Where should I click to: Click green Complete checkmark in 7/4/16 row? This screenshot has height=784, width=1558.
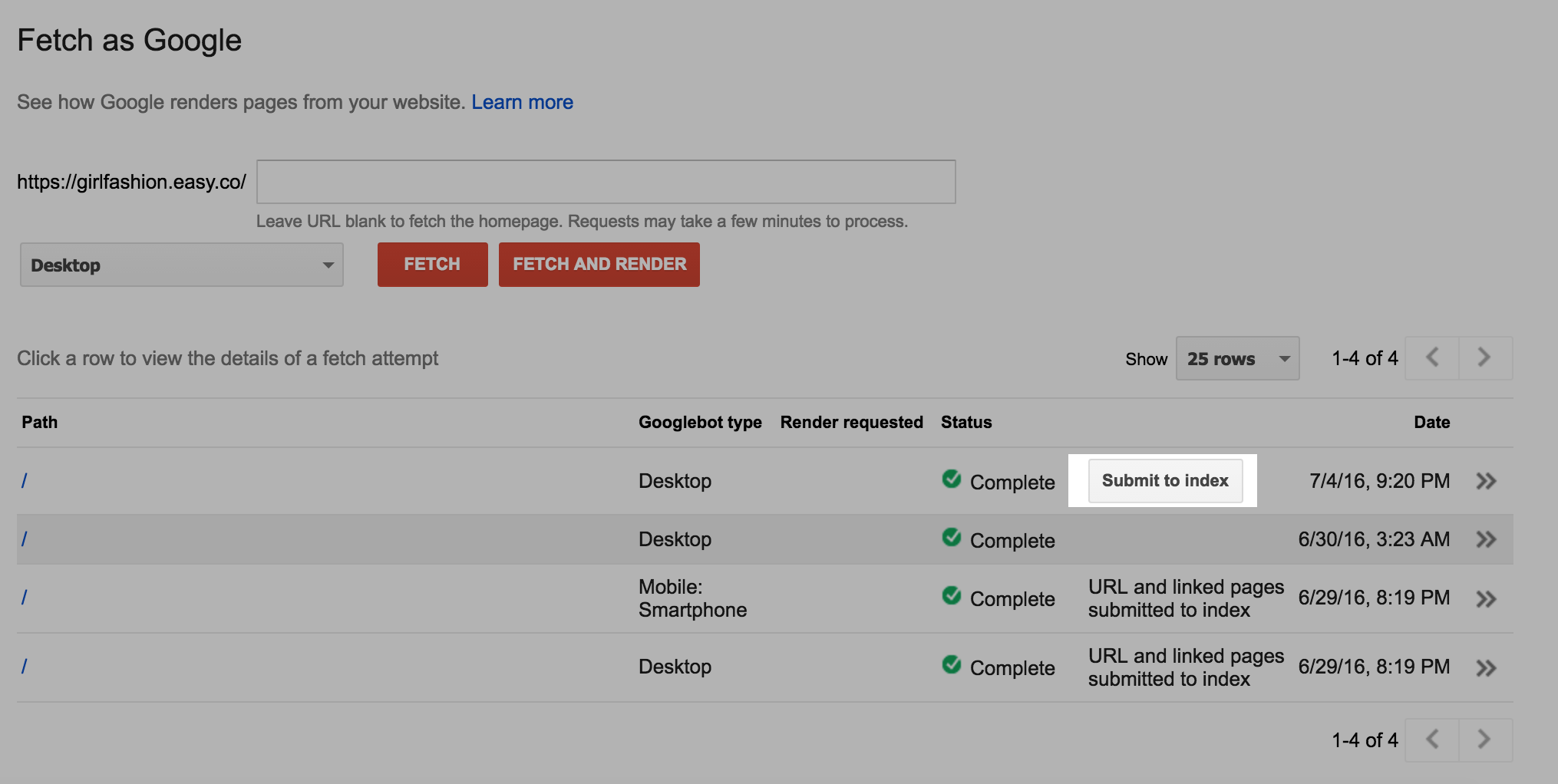tap(952, 479)
